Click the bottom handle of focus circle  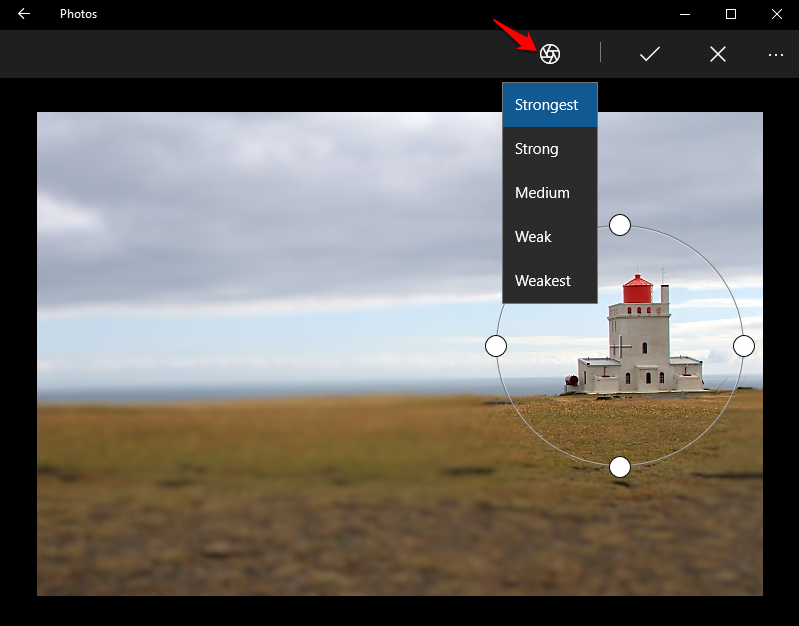[x=620, y=467]
